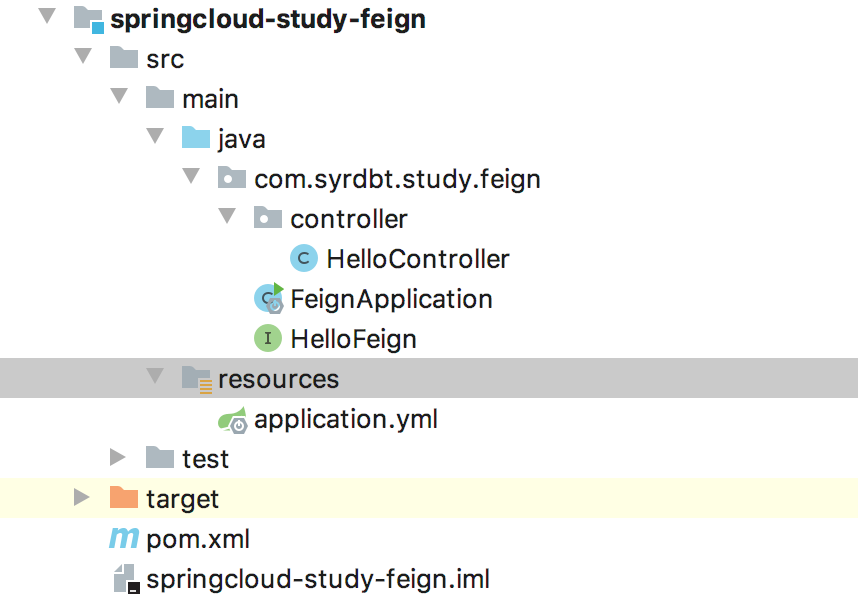Screen dimensions: 858x600
Task: Expand the test folder
Action: (118, 458)
